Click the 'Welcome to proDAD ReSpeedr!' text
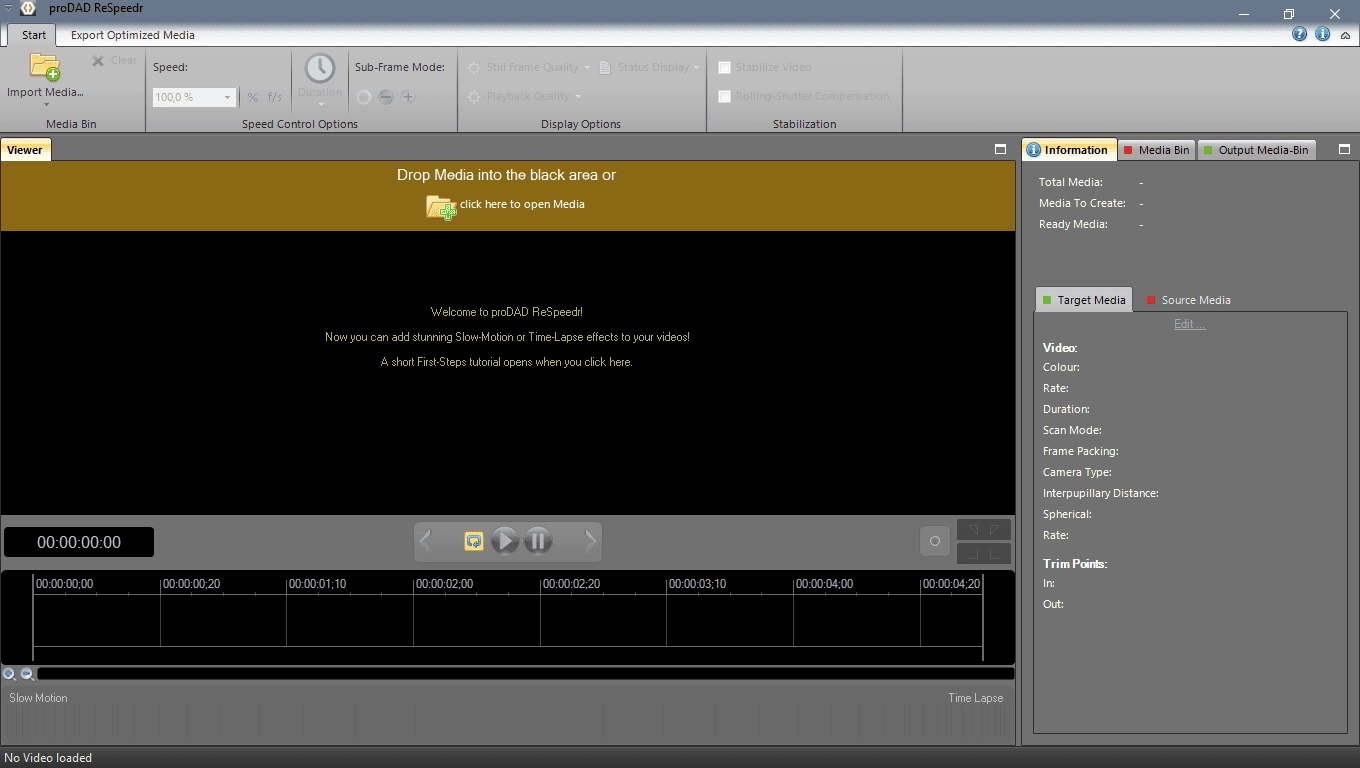 pos(507,312)
